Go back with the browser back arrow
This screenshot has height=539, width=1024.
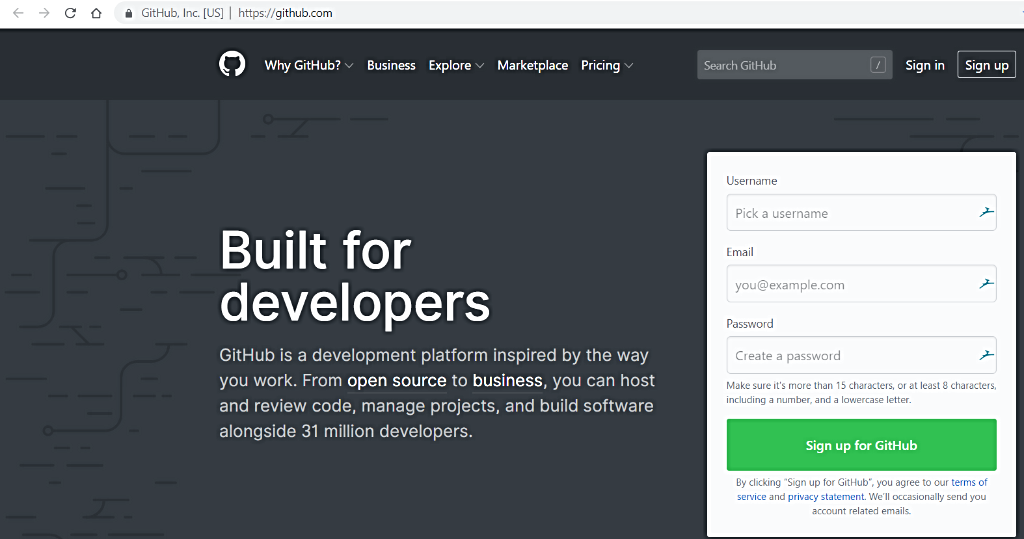point(18,13)
